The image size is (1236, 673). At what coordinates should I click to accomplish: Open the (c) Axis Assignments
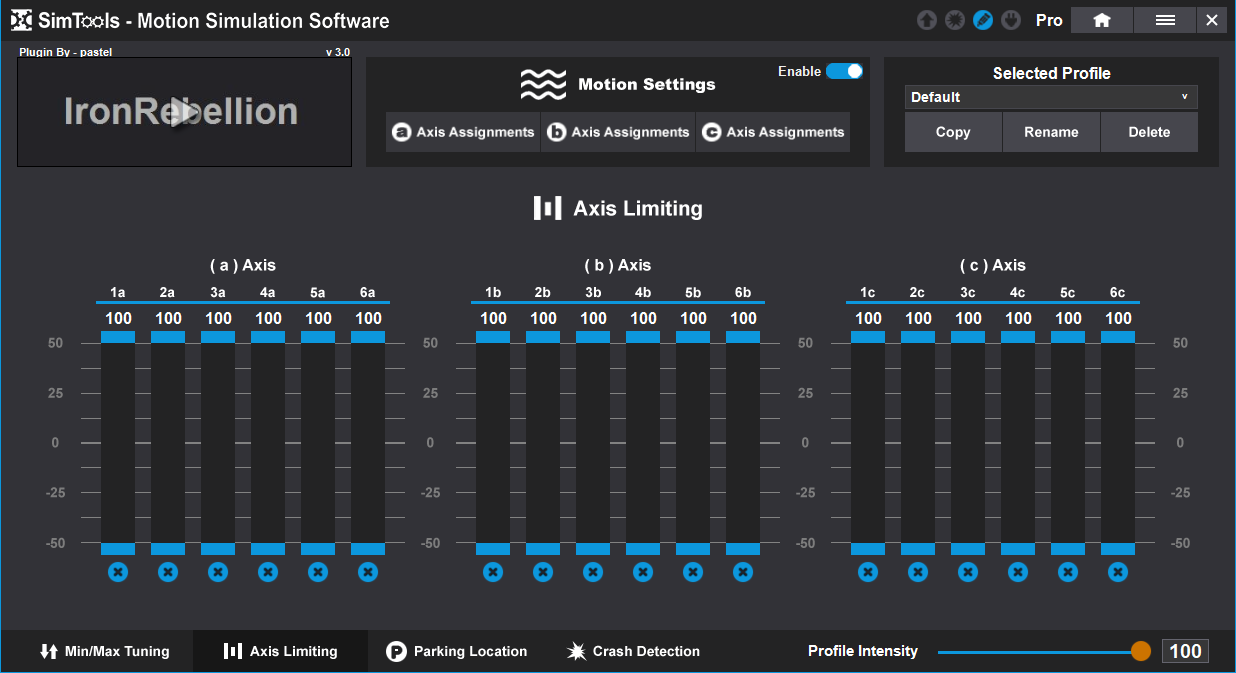pos(773,132)
